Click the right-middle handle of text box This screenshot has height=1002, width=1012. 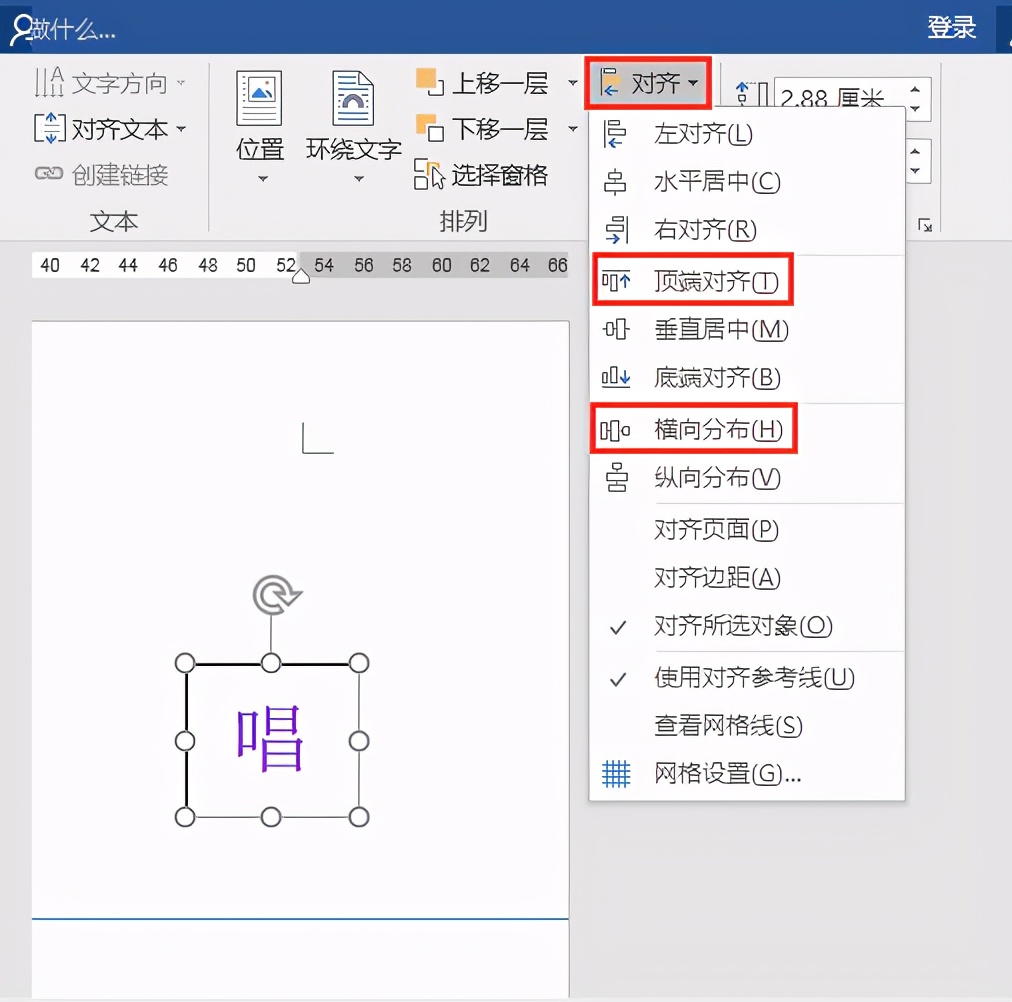pyautogui.click(x=359, y=741)
